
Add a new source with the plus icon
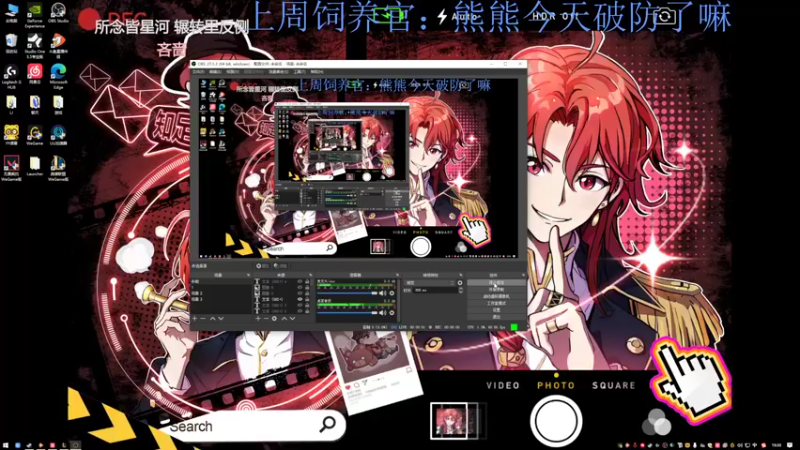click(x=258, y=318)
